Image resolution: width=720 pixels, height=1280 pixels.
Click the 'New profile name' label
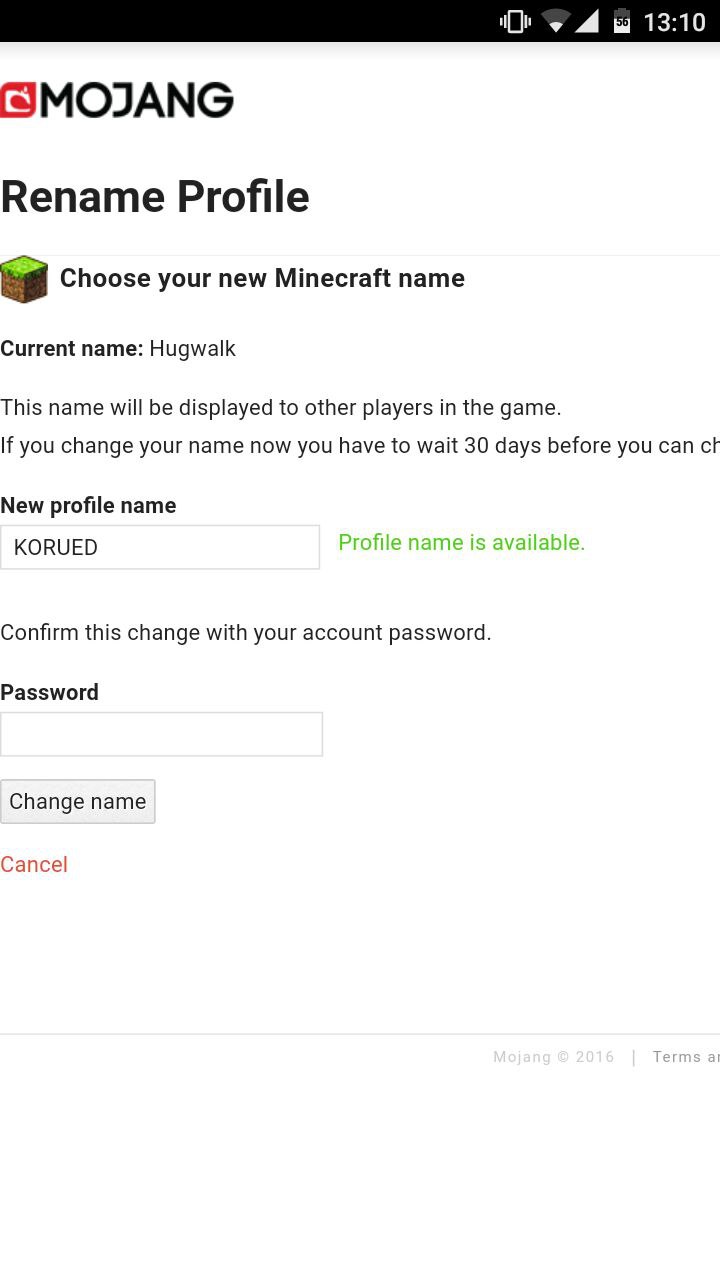coord(88,505)
